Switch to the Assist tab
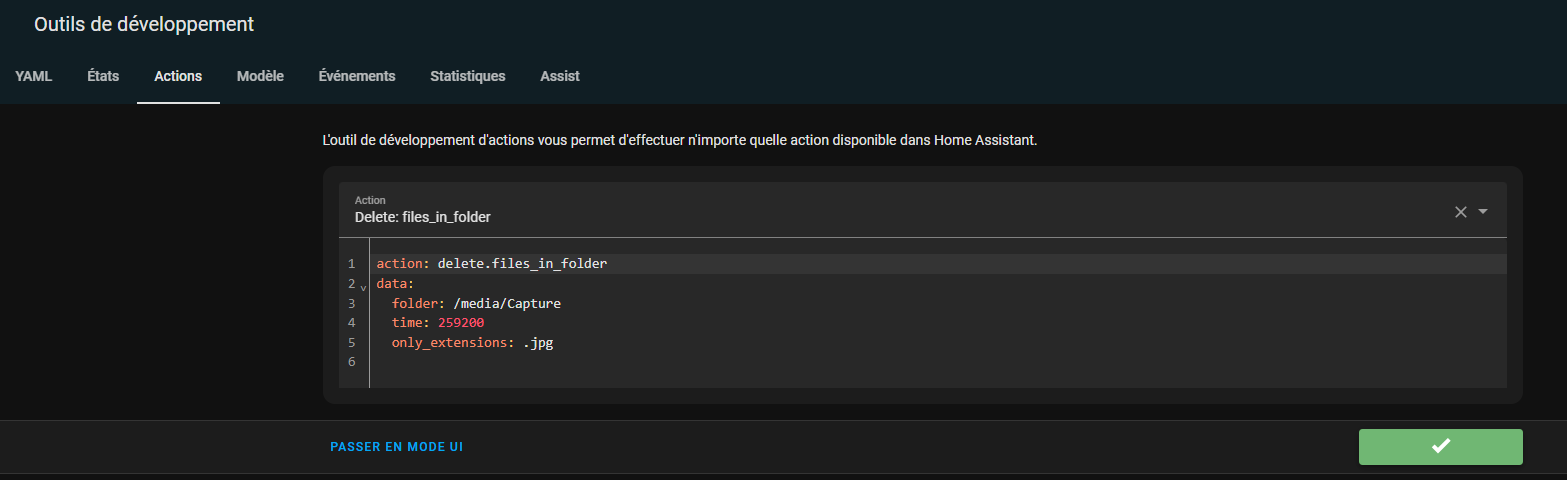The image size is (1567, 480). [x=560, y=76]
